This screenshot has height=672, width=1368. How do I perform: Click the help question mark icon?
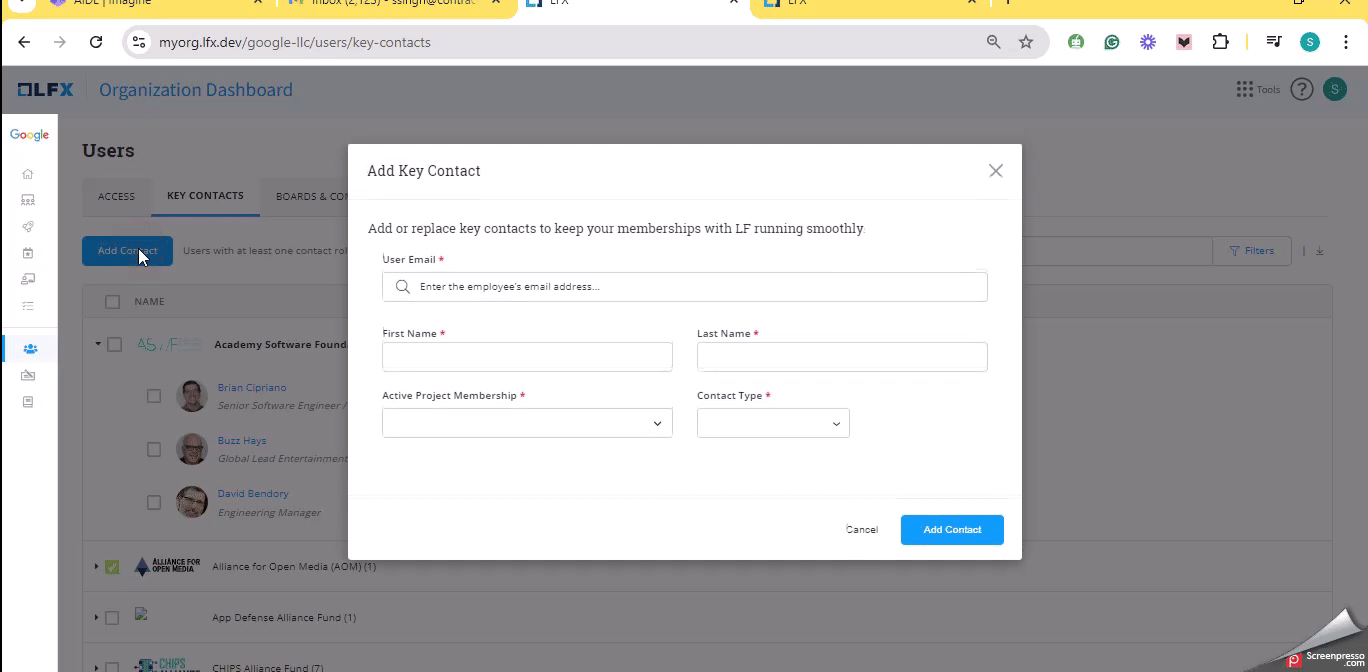point(1301,90)
